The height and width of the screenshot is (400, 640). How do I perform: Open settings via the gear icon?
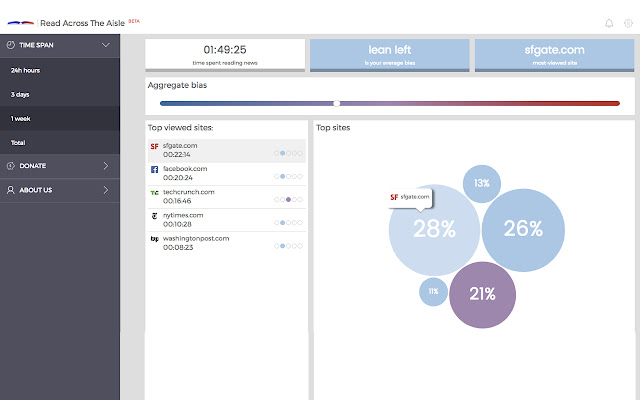(x=628, y=22)
